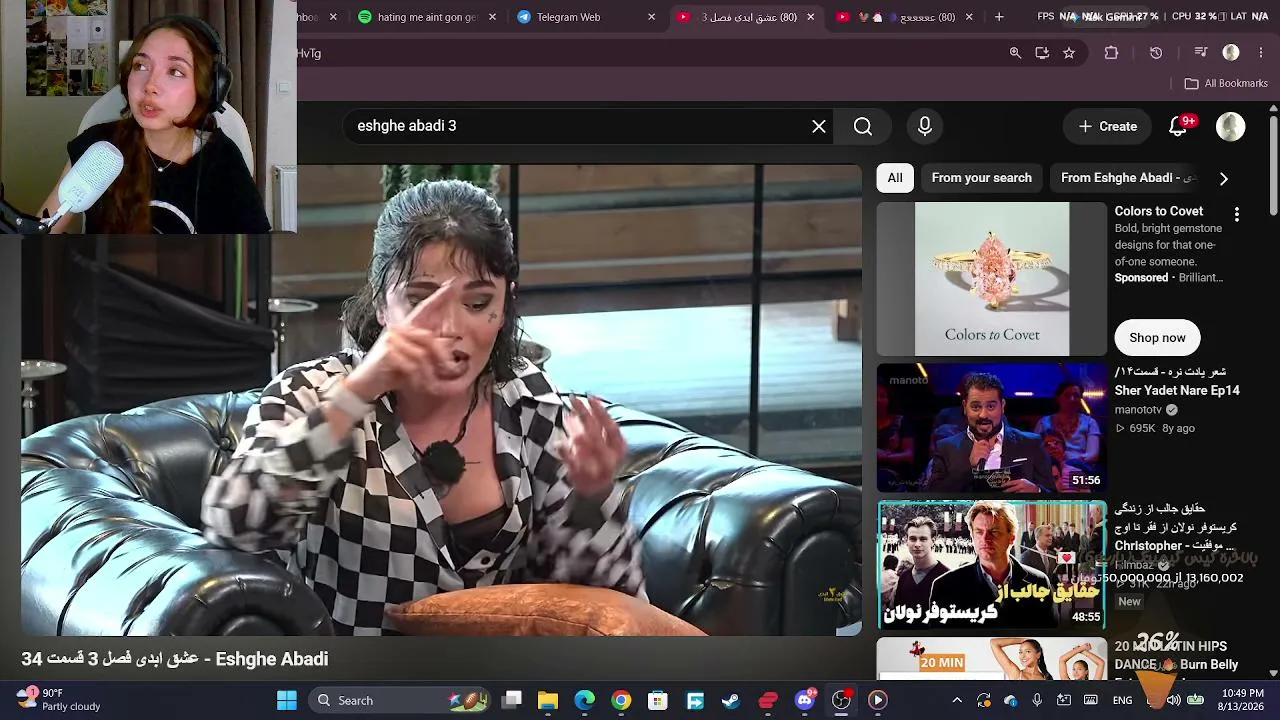
Task: Click the ENG language indicator
Action: point(1123,700)
